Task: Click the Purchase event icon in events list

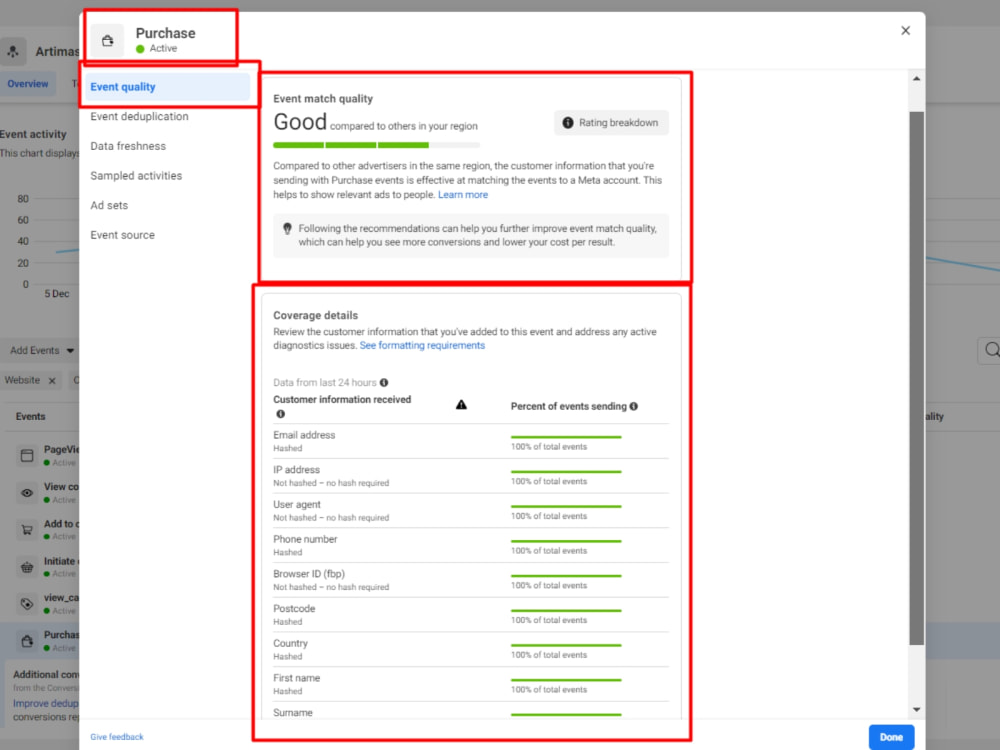Action: 27,641
